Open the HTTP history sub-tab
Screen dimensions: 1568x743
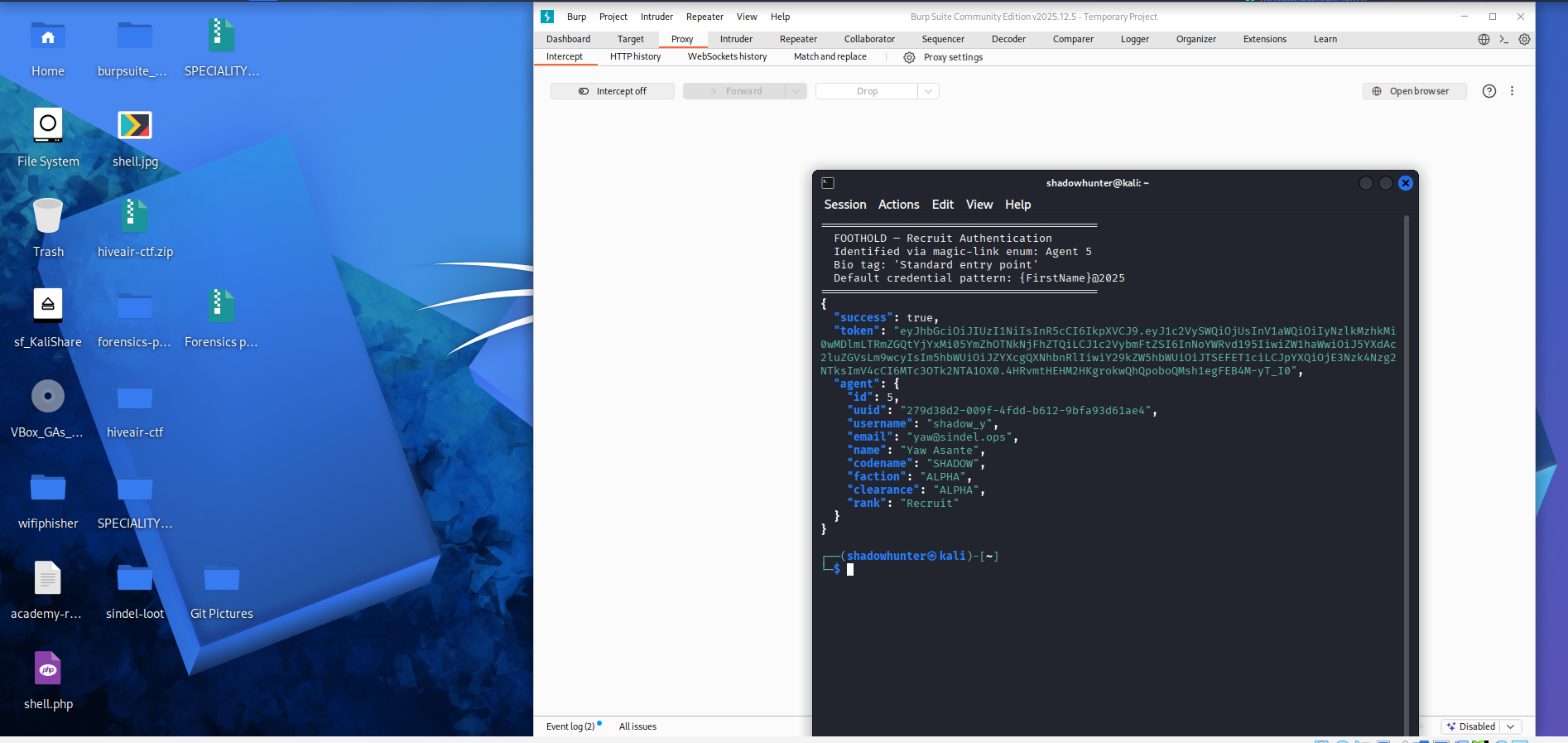coord(635,57)
